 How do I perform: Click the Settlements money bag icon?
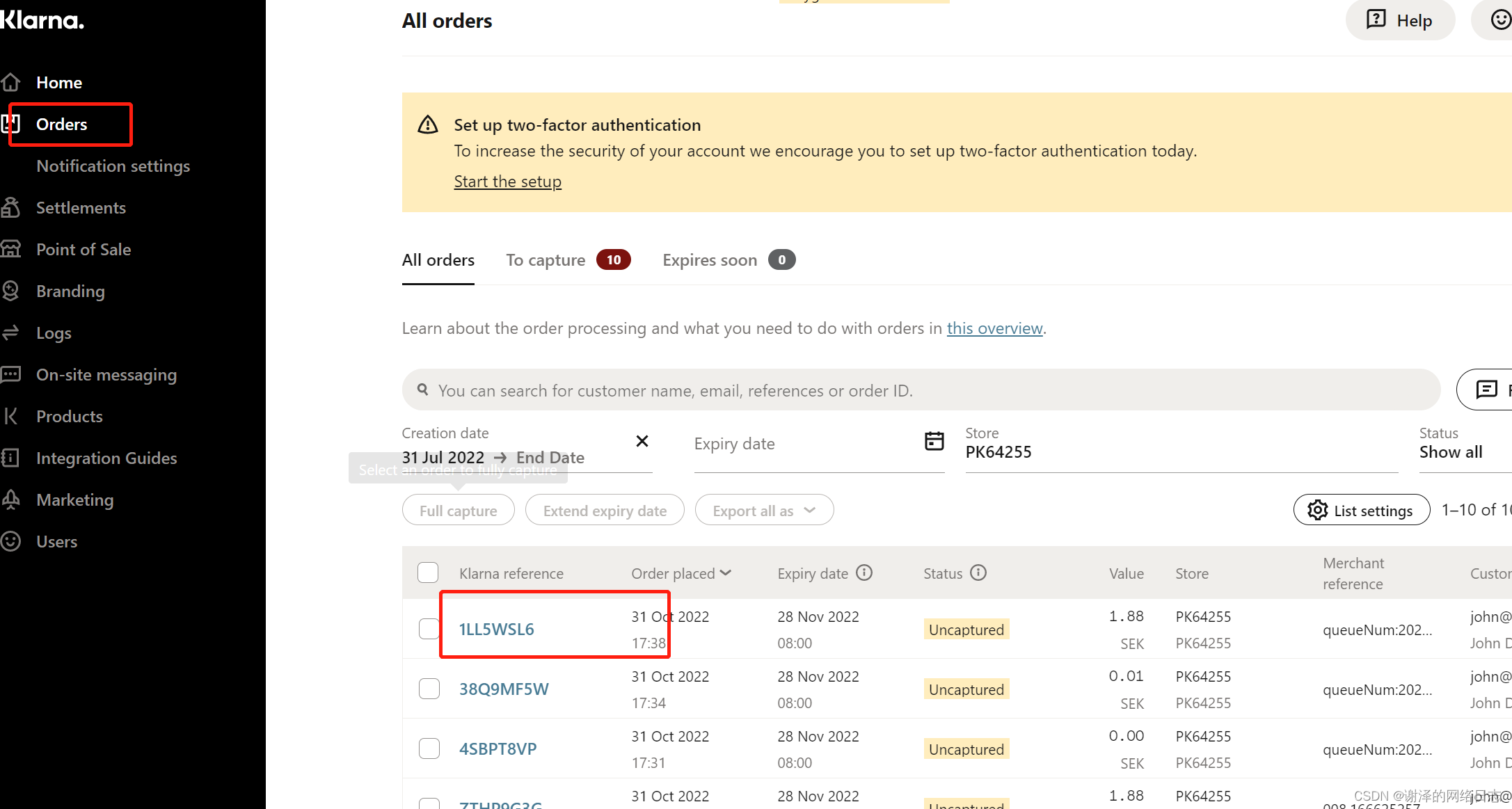pos(10,207)
